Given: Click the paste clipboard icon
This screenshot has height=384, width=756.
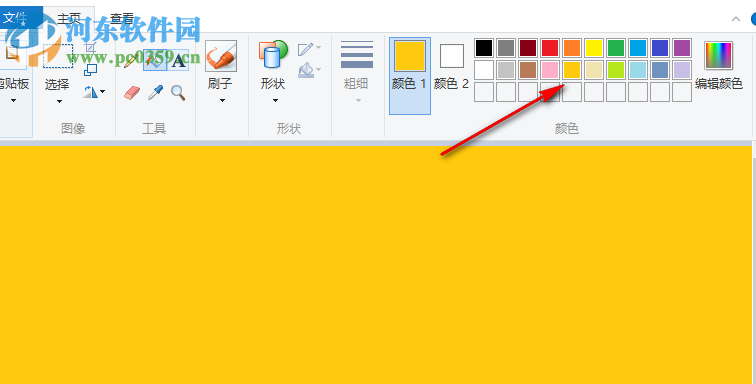Looking at the screenshot, I should point(12,52).
